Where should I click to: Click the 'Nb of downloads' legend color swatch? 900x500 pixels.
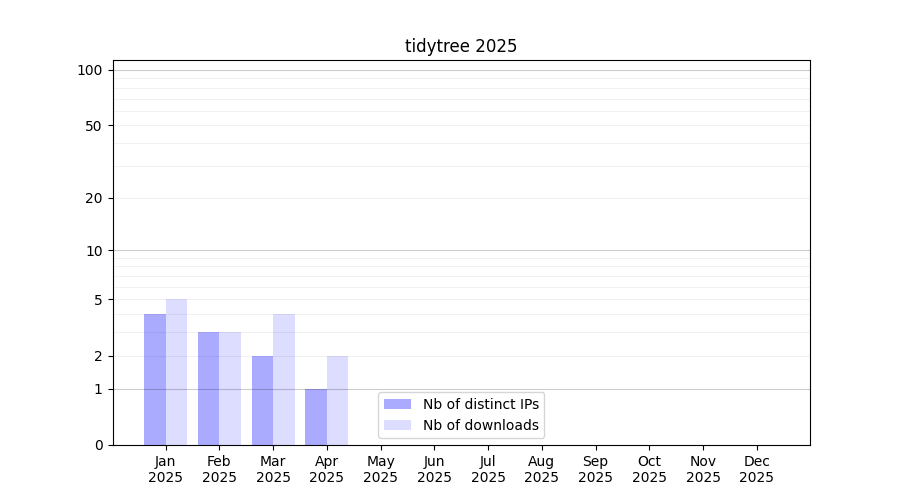(x=397, y=425)
